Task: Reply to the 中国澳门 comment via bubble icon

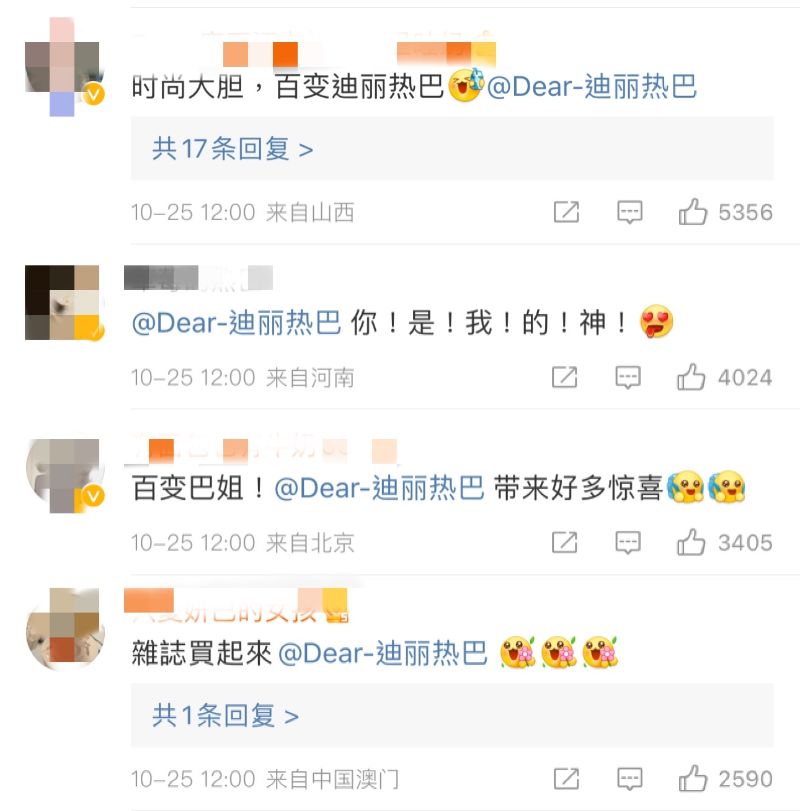Action: (629, 778)
